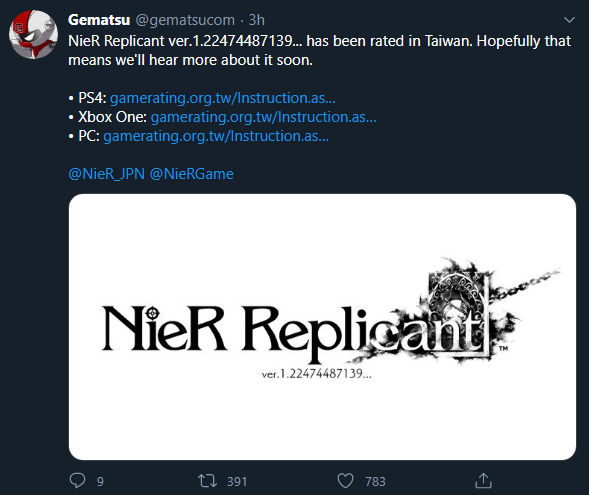The height and width of the screenshot is (495, 589).
Task: Click the tweet text about Taiwan rating
Action: point(320,50)
